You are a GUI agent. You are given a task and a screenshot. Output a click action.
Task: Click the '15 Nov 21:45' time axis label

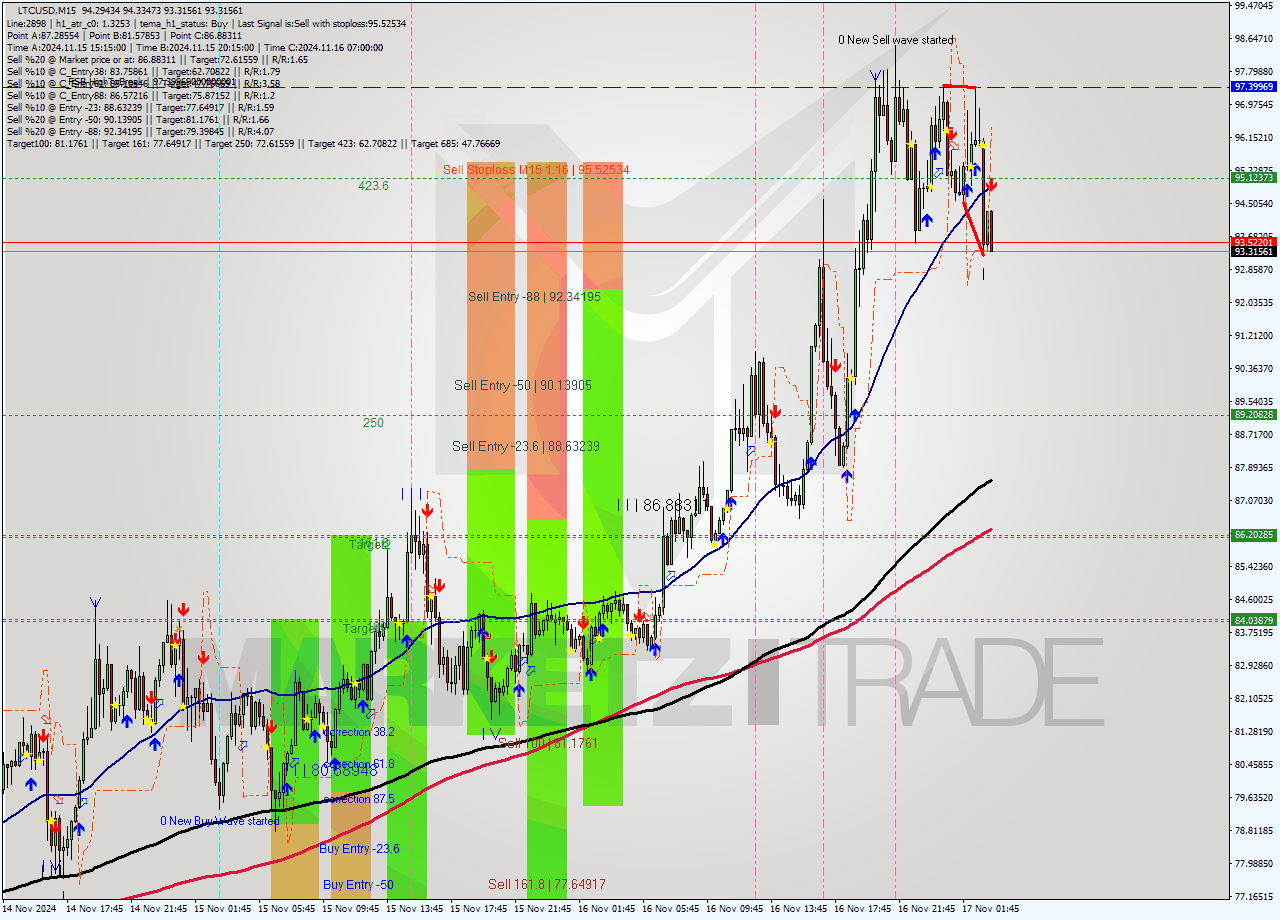tap(543, 909)
